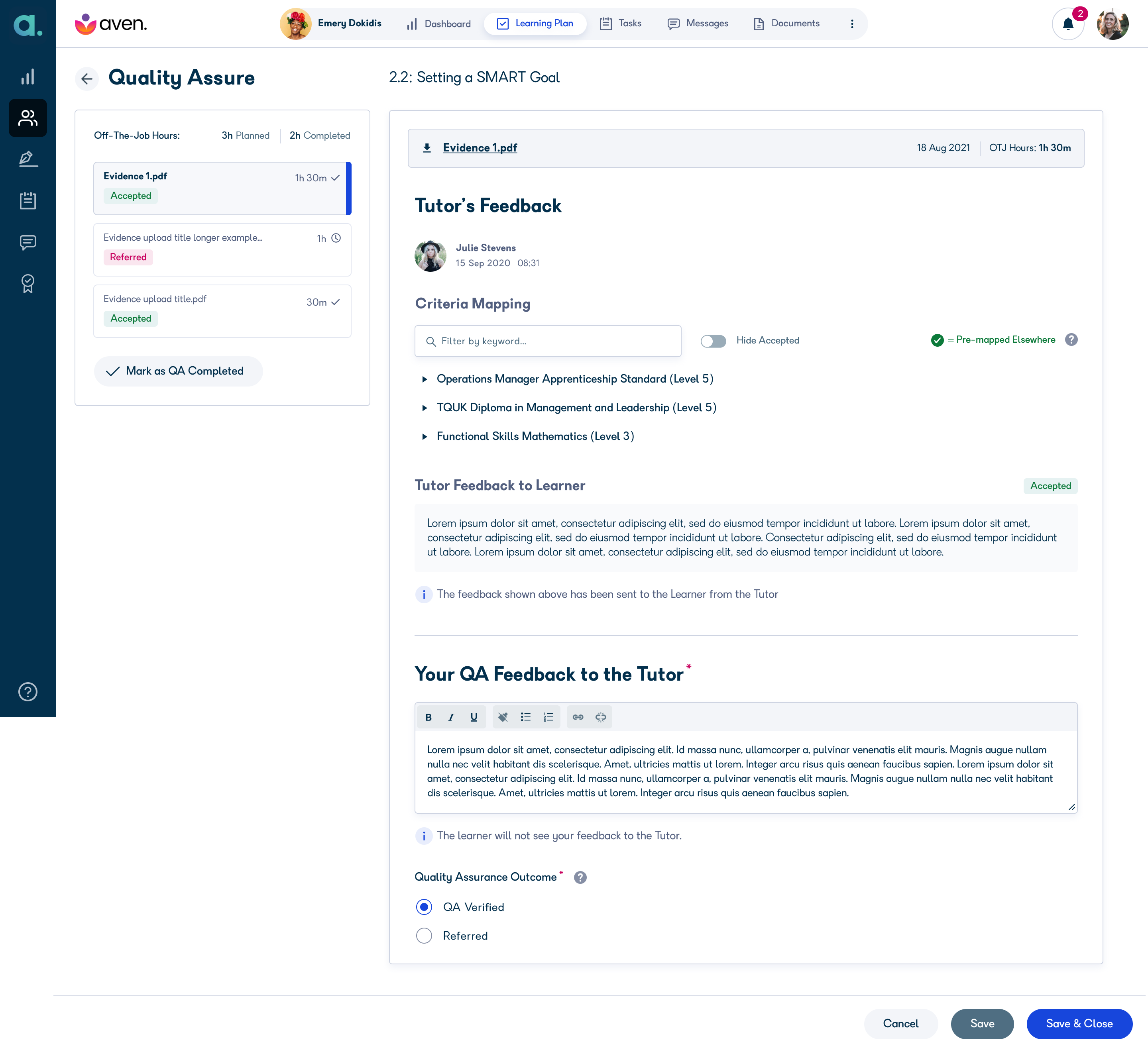1148x1052 pixels.
Task: Click into the QA feedback text area
Action: pos(745,772)
